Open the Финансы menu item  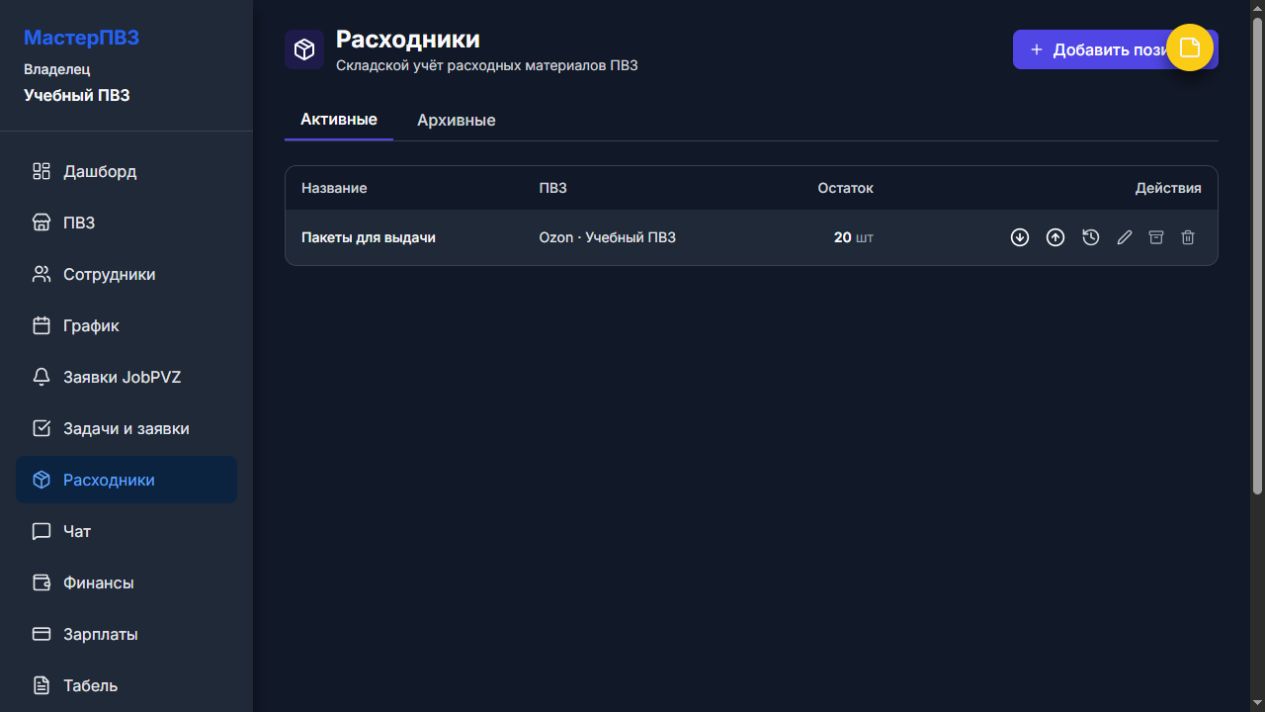pos(126,582)
